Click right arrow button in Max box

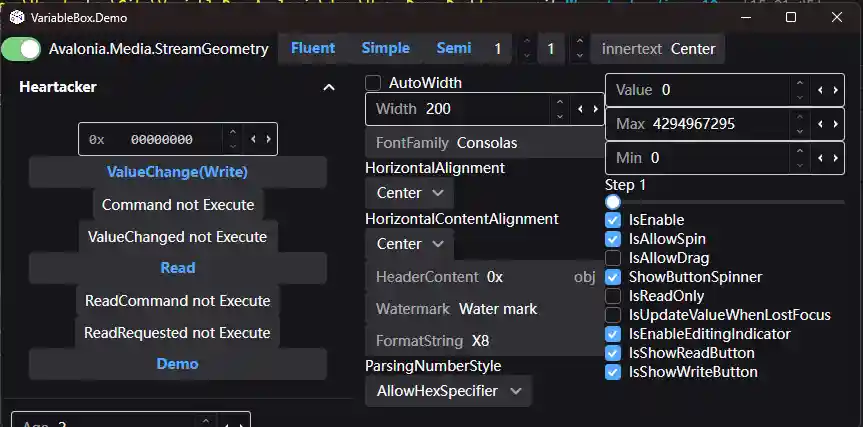pos(834,124)
